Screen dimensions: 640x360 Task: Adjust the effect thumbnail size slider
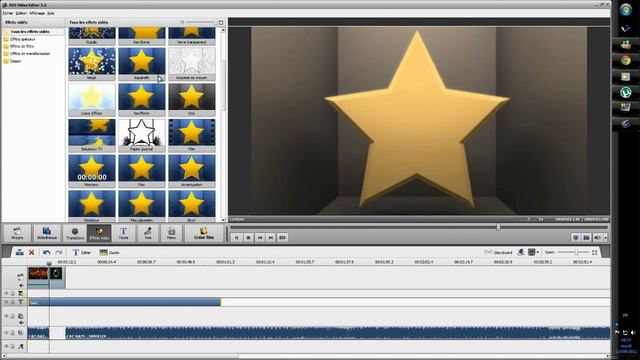(200, 22)
